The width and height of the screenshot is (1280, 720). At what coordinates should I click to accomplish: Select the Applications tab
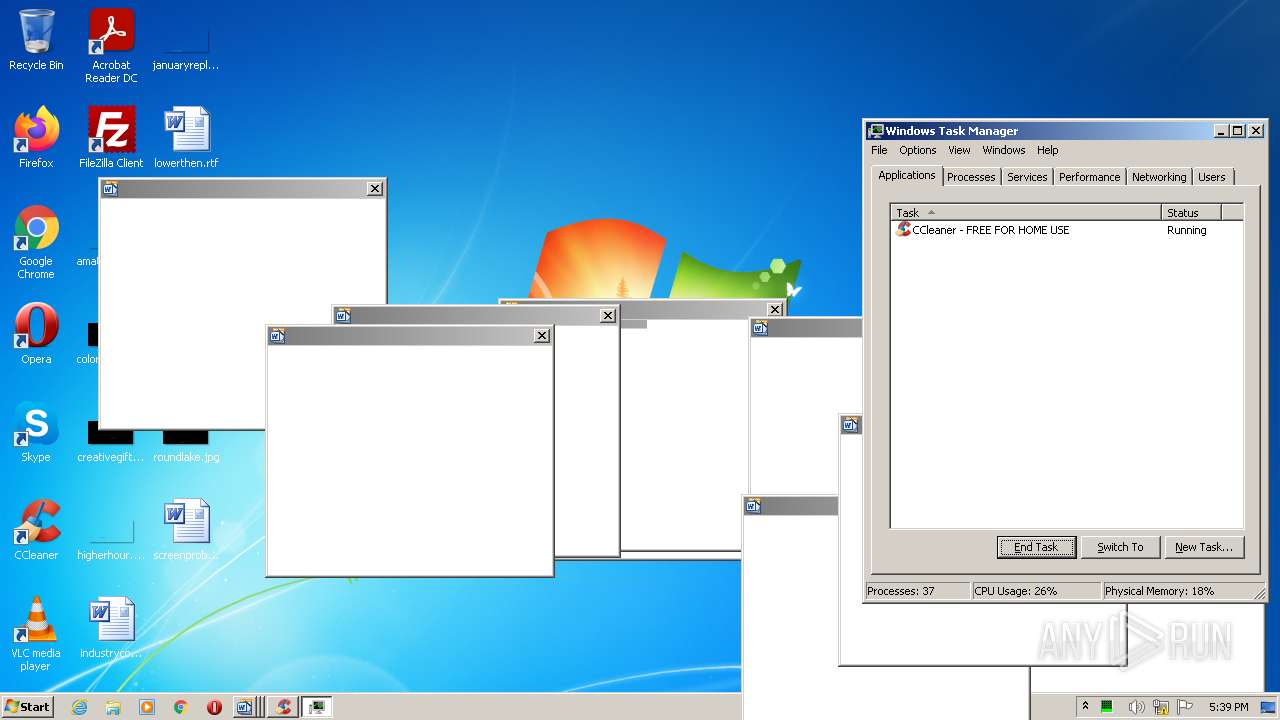click(906, 175)
